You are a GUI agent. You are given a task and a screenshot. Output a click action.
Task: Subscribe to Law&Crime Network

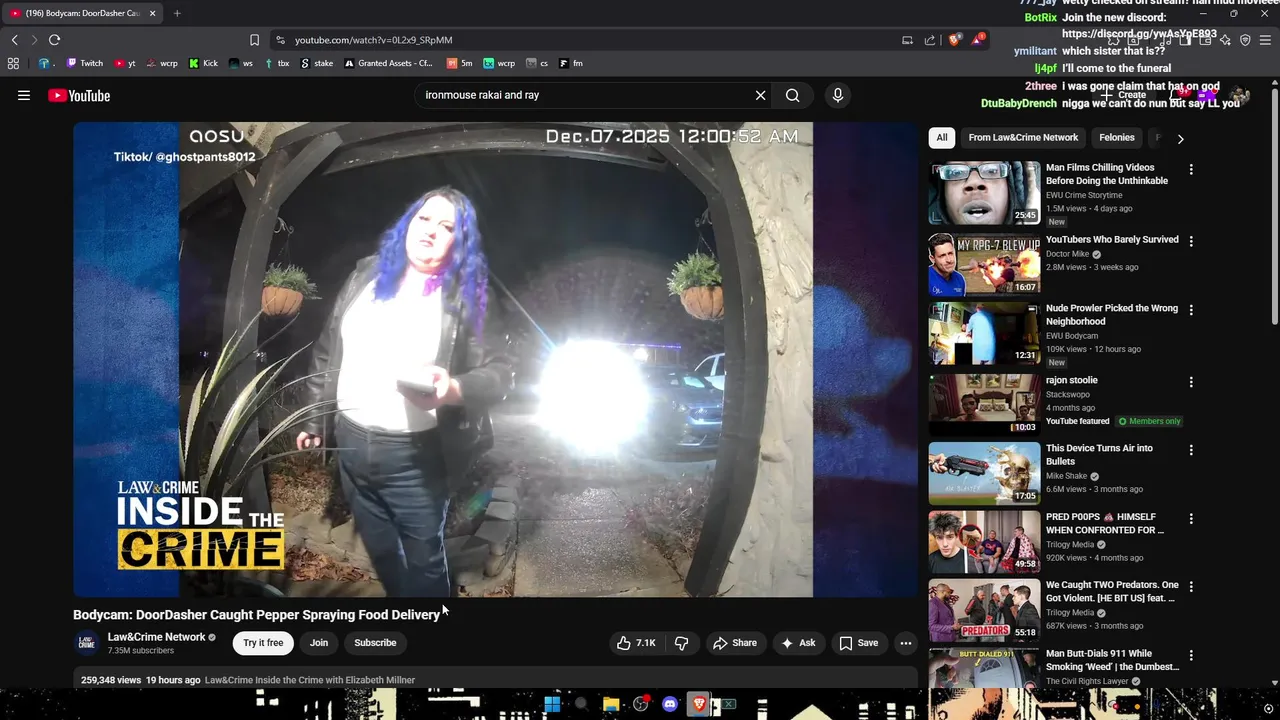tap(375, 643)
